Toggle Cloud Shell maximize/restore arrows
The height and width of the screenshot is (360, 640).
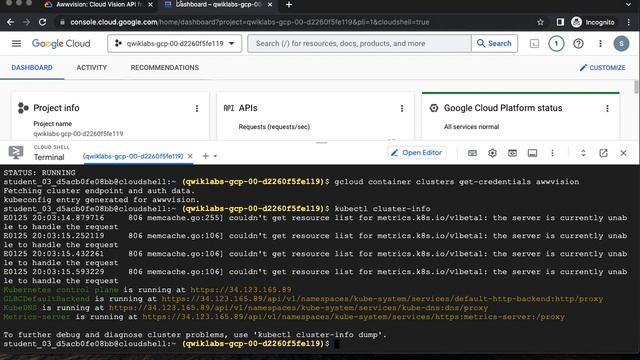pos(583,153)
